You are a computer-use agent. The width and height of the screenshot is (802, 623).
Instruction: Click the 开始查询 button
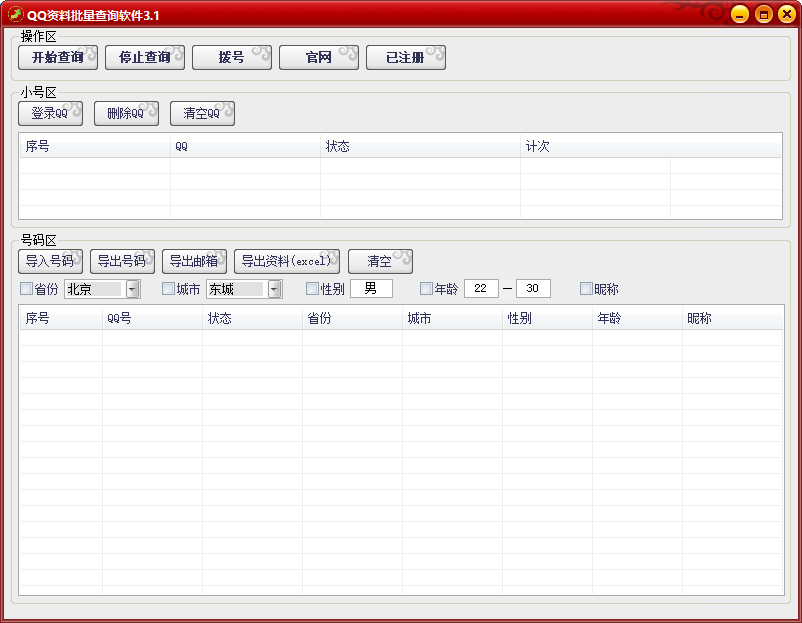click(x=58, y=57)
